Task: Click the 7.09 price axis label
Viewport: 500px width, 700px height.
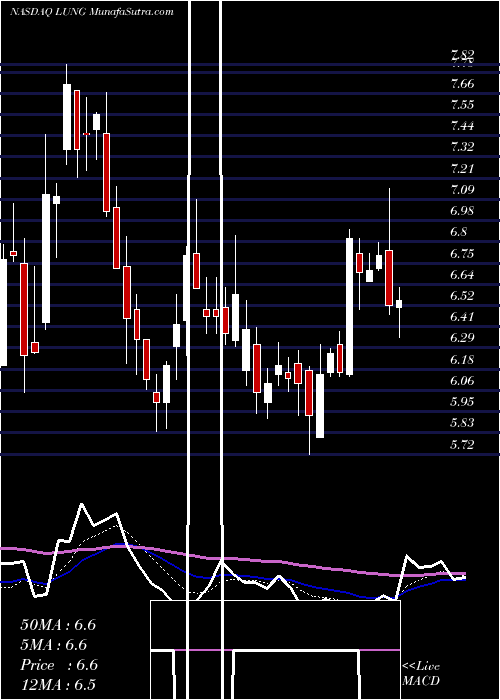Action: (x=462, y=190)
